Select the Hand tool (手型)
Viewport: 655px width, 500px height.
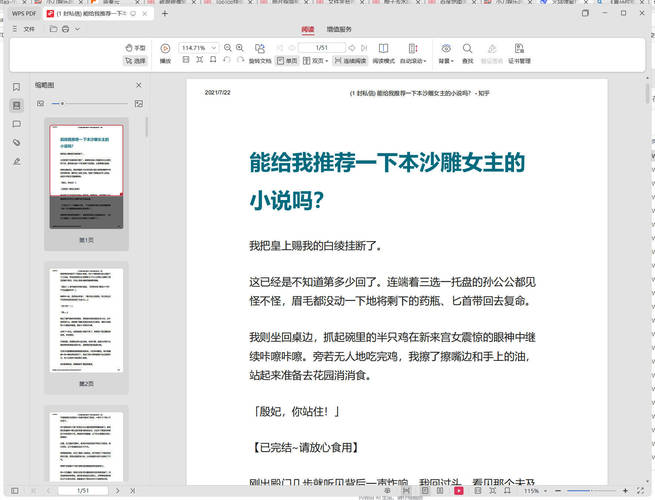(x=134, y=47)
